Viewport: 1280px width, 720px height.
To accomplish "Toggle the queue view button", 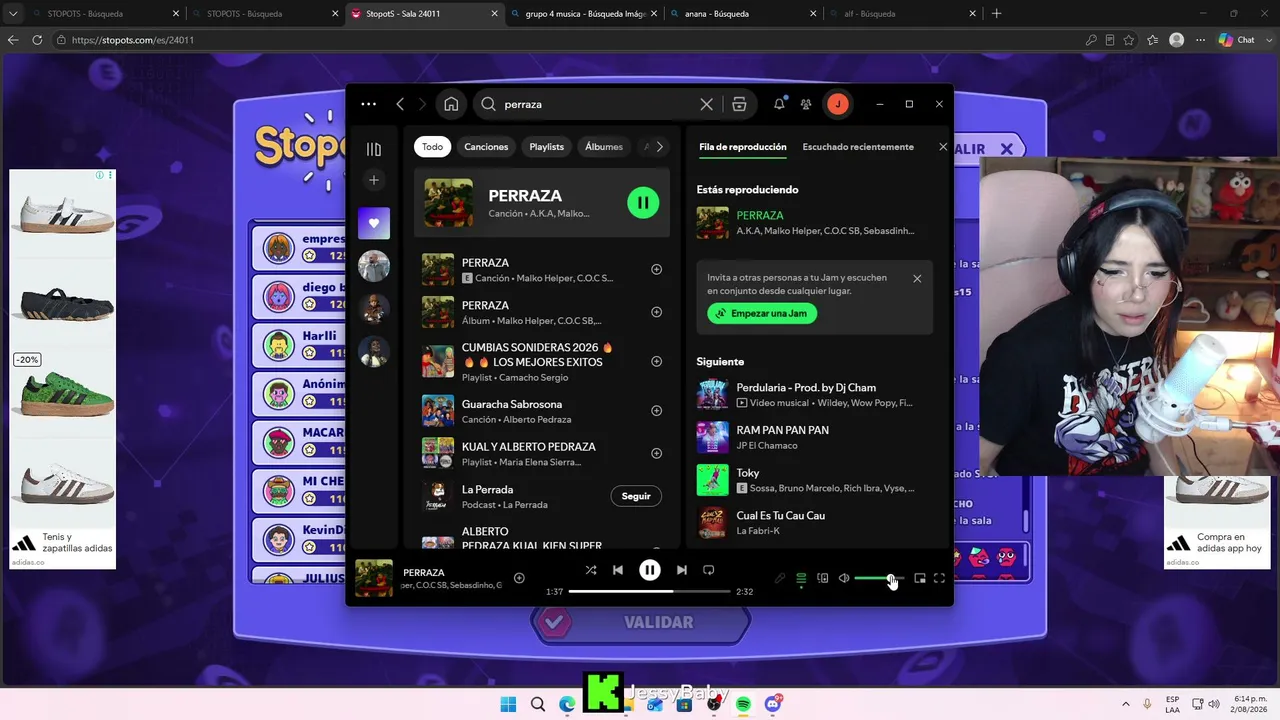I will click(x=801, y=578).
